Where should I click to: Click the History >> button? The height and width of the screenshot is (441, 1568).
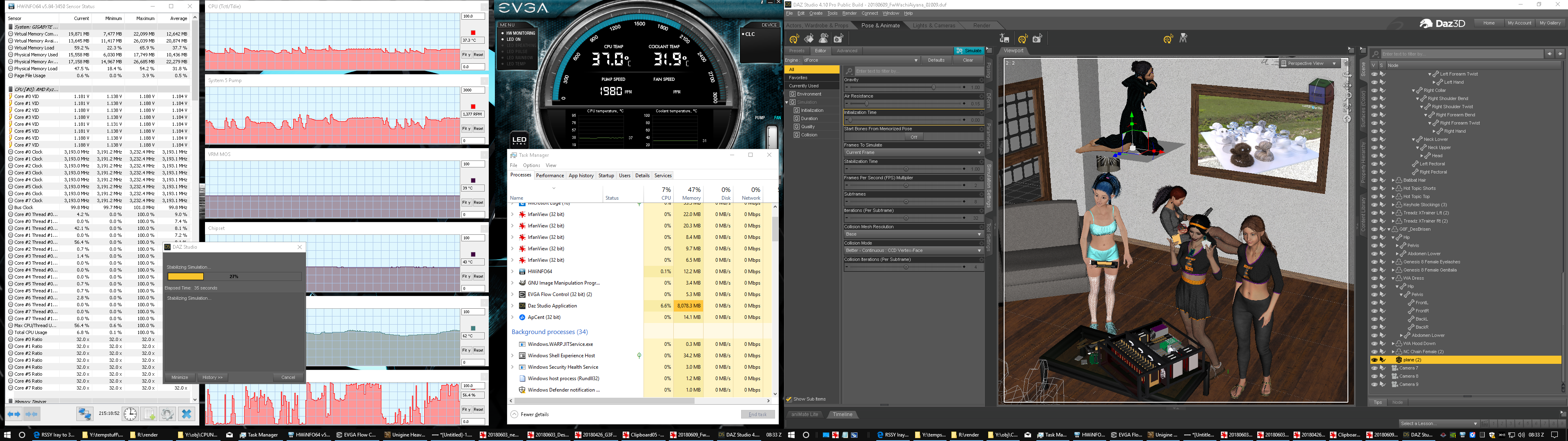tap(212, 377)
